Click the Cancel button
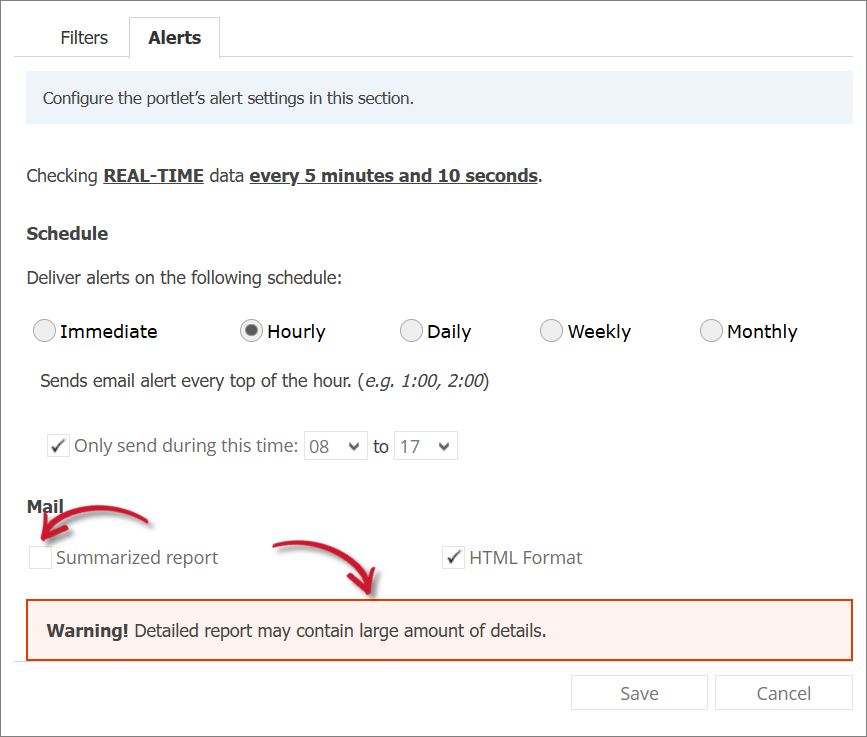 click(784, 692)
